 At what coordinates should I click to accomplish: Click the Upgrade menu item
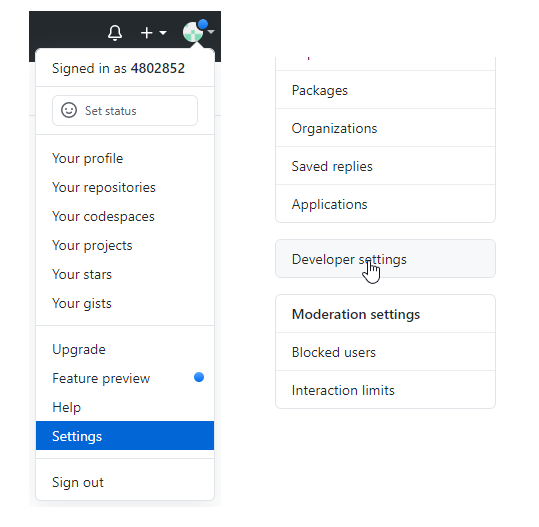coord(125,350)
